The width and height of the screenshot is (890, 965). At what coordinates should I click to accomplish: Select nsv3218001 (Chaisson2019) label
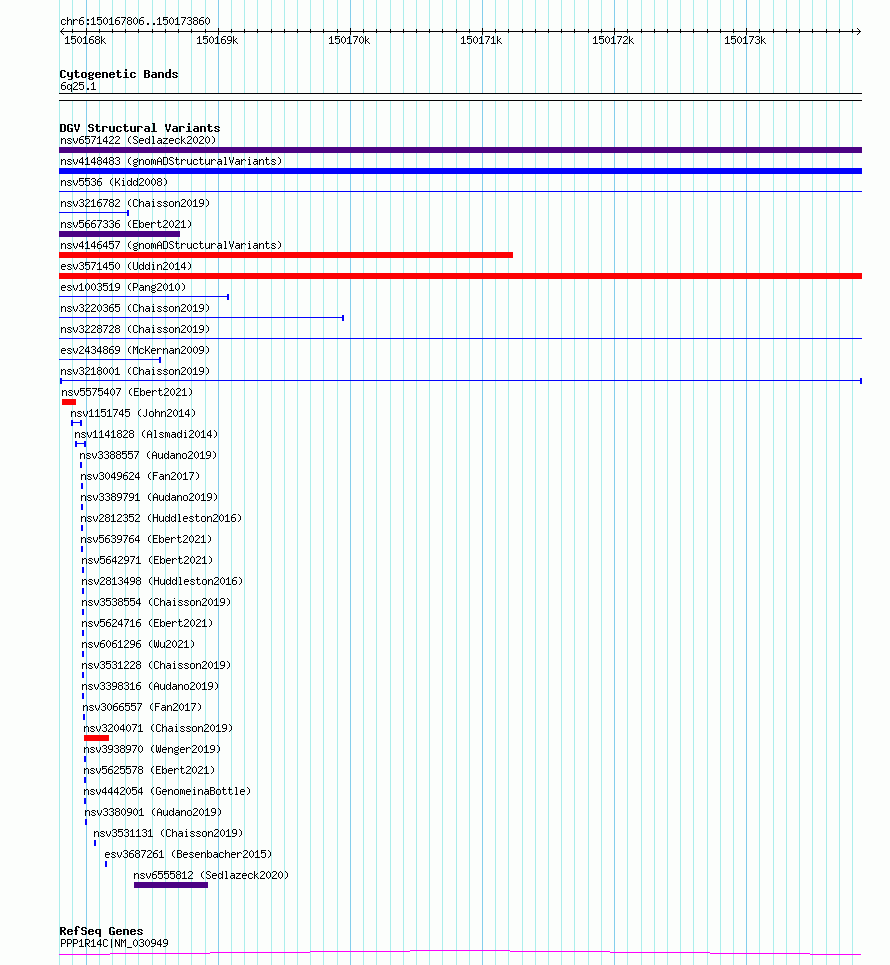pyautogui.click(x=135, y=370)
